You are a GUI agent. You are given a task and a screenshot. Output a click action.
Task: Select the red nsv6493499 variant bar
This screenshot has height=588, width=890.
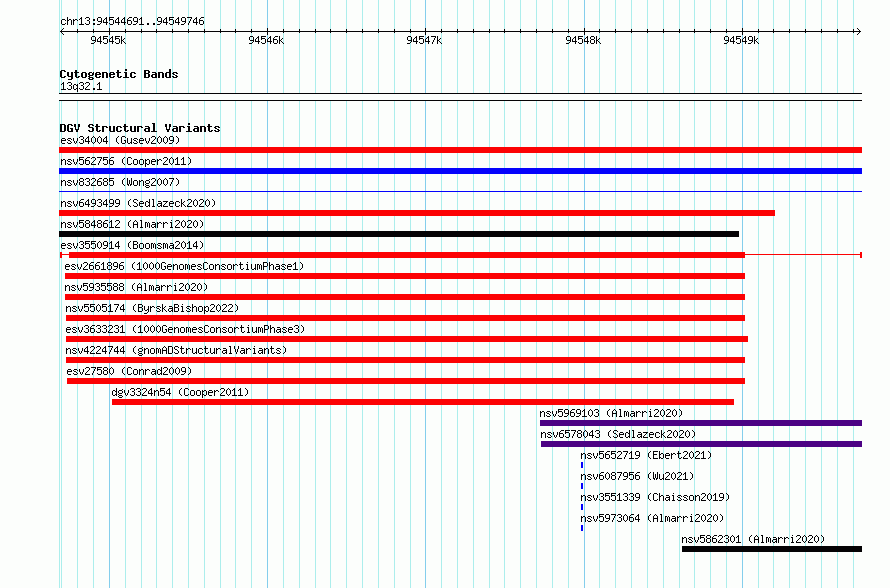point(417,213)
